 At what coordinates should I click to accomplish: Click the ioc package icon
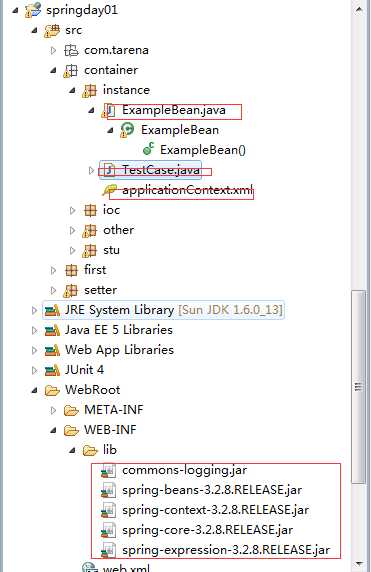(90, 210)
